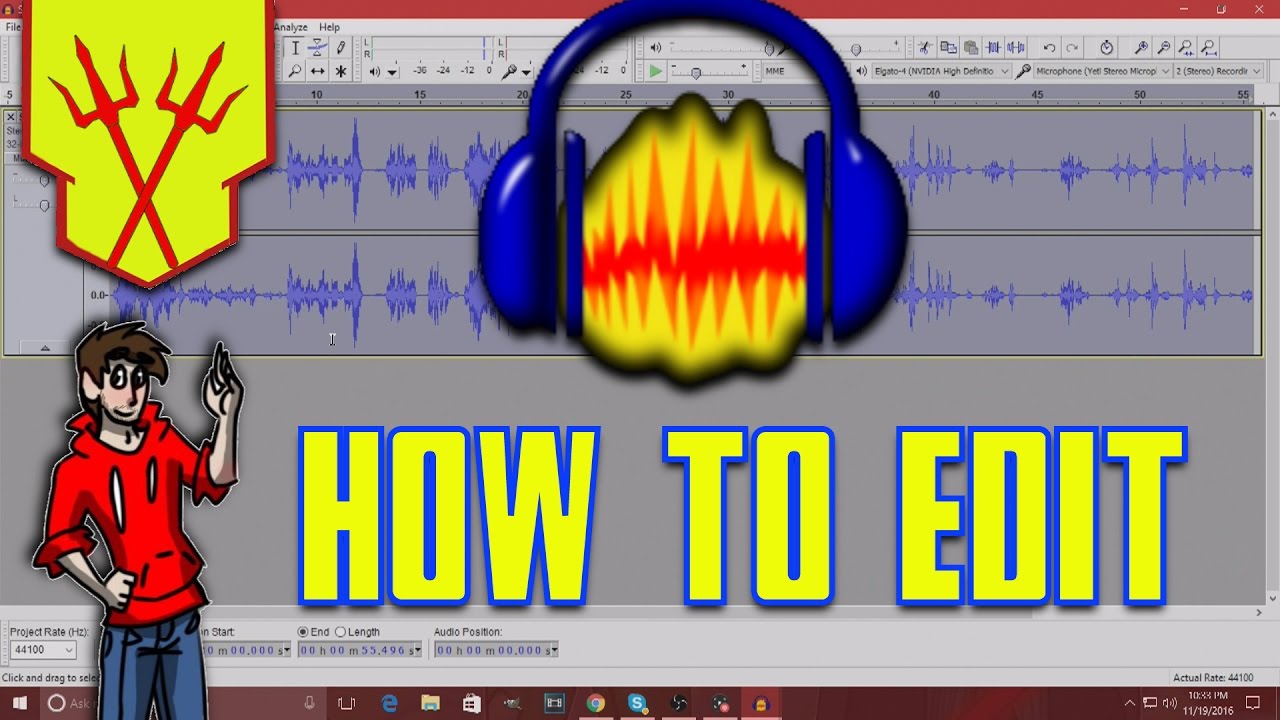Show hidden system tray icons
This screenshot has width=1280, height=720.
pos(1130,703)
